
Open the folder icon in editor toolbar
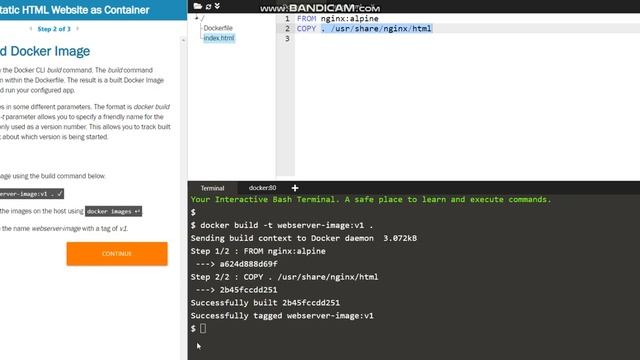[198, 6]
